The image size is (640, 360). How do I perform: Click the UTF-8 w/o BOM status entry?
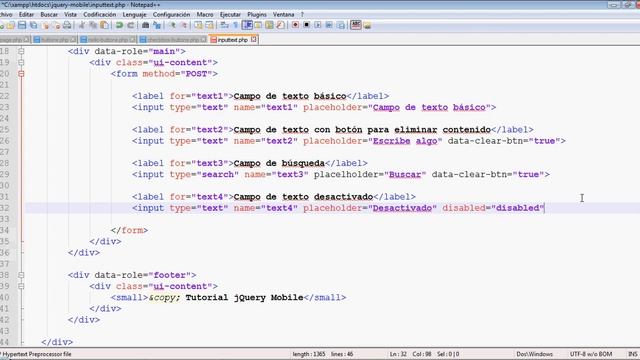click(x=591, y=354)
